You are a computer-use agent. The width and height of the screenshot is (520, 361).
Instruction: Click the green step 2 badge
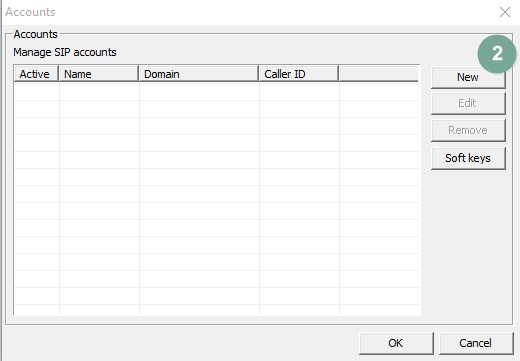(x=497, y=54)
